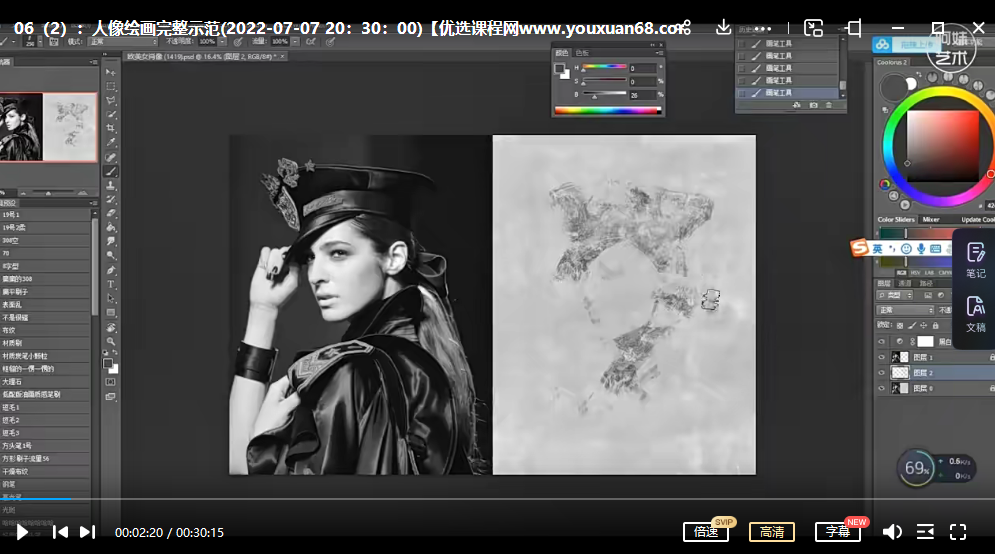Click the download icon in title bar
This screenshot has height=554, width=995.
(724, 28)
